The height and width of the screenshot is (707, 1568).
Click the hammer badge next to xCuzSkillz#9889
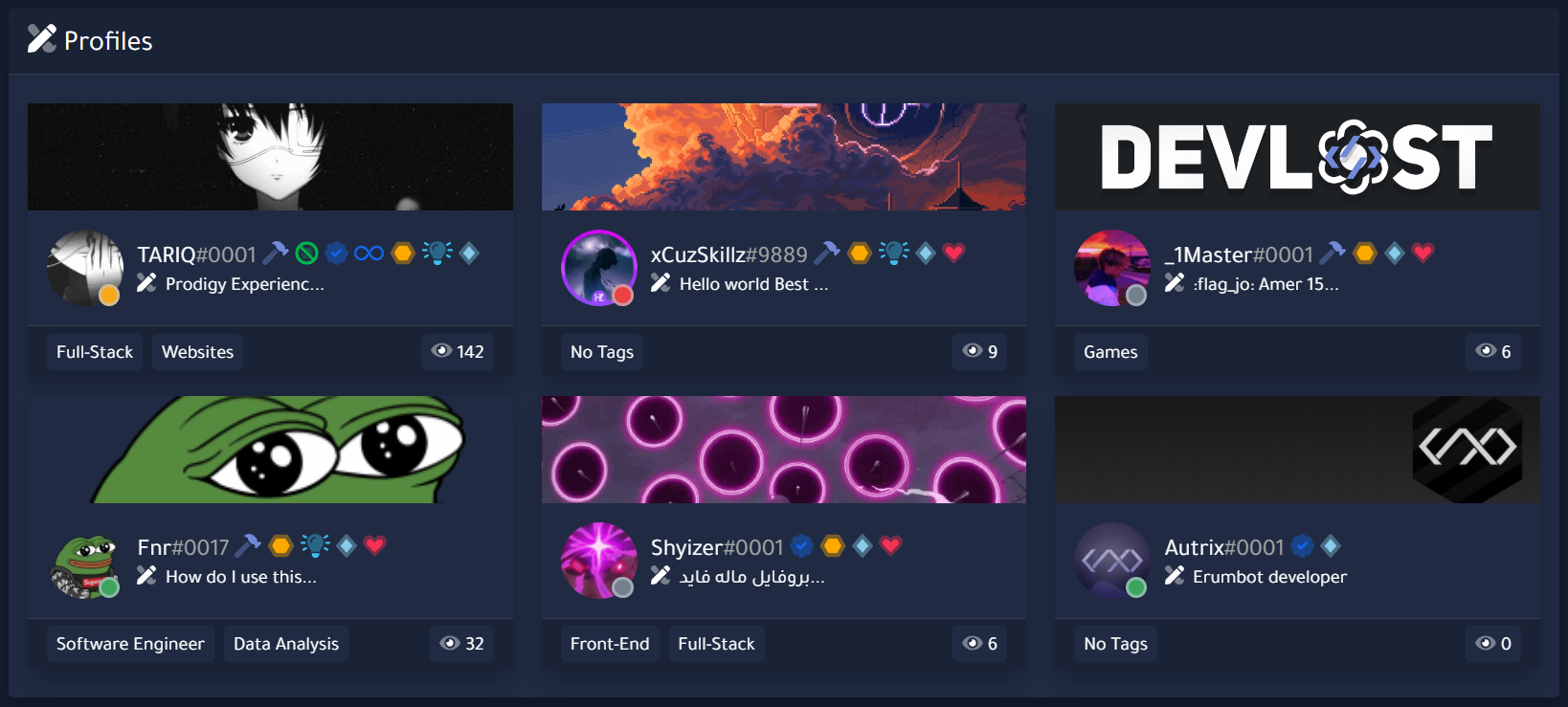pos(827,253)
